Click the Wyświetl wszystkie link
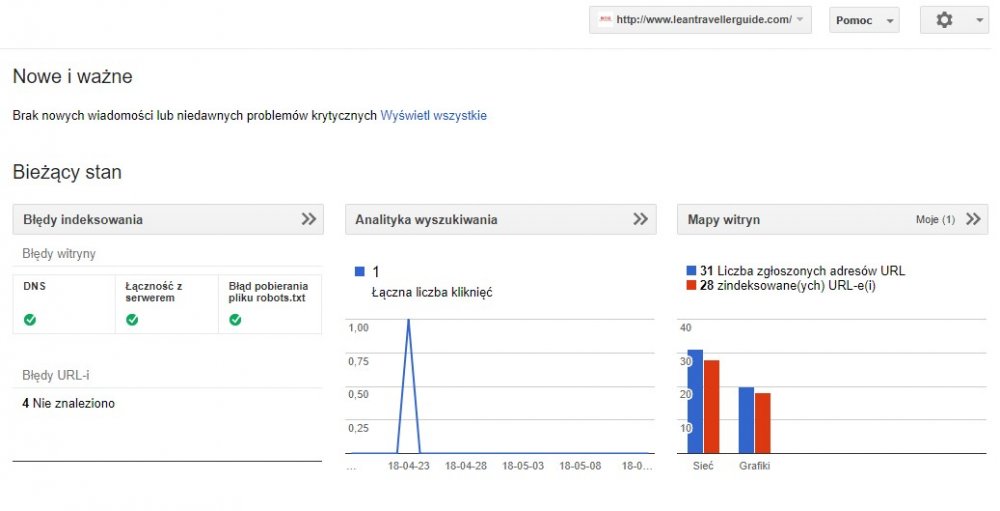1000x511 pixels. coord(433,115)
